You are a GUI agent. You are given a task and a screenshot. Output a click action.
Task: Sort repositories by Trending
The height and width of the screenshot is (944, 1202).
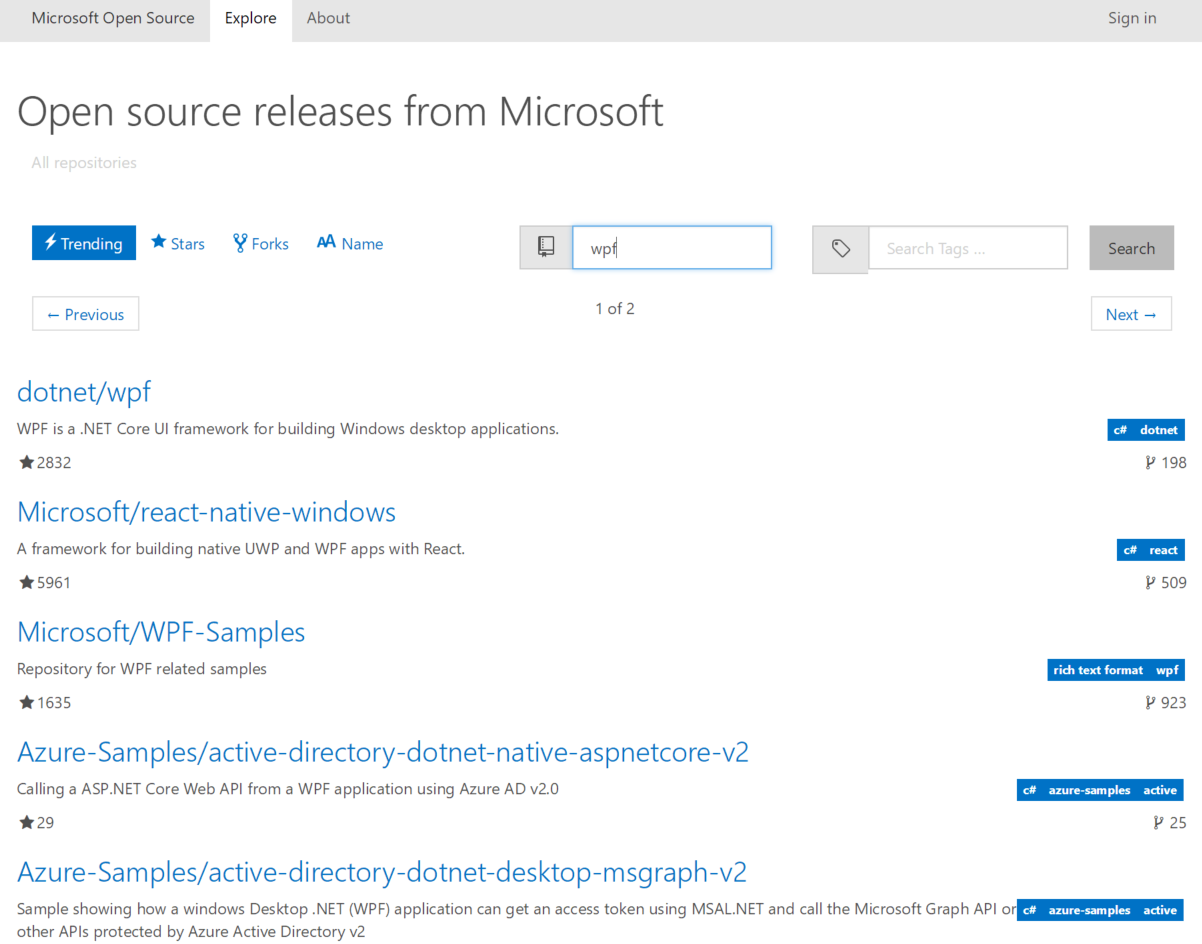84,243
